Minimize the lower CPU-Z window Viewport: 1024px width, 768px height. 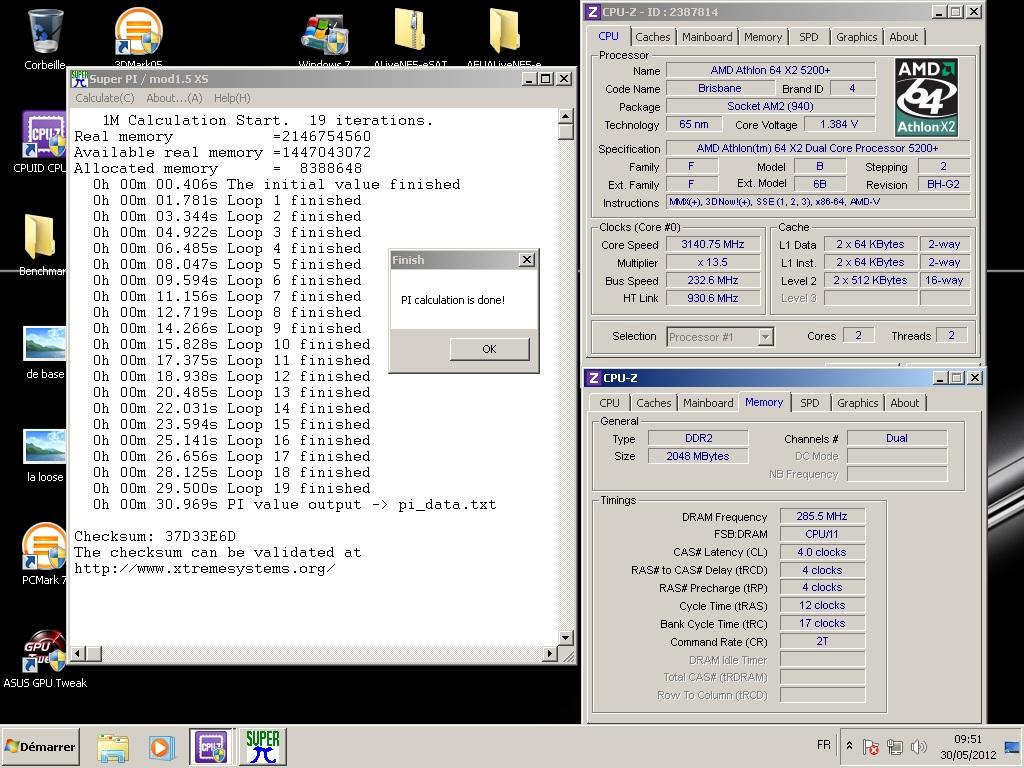tap(941, 378)
